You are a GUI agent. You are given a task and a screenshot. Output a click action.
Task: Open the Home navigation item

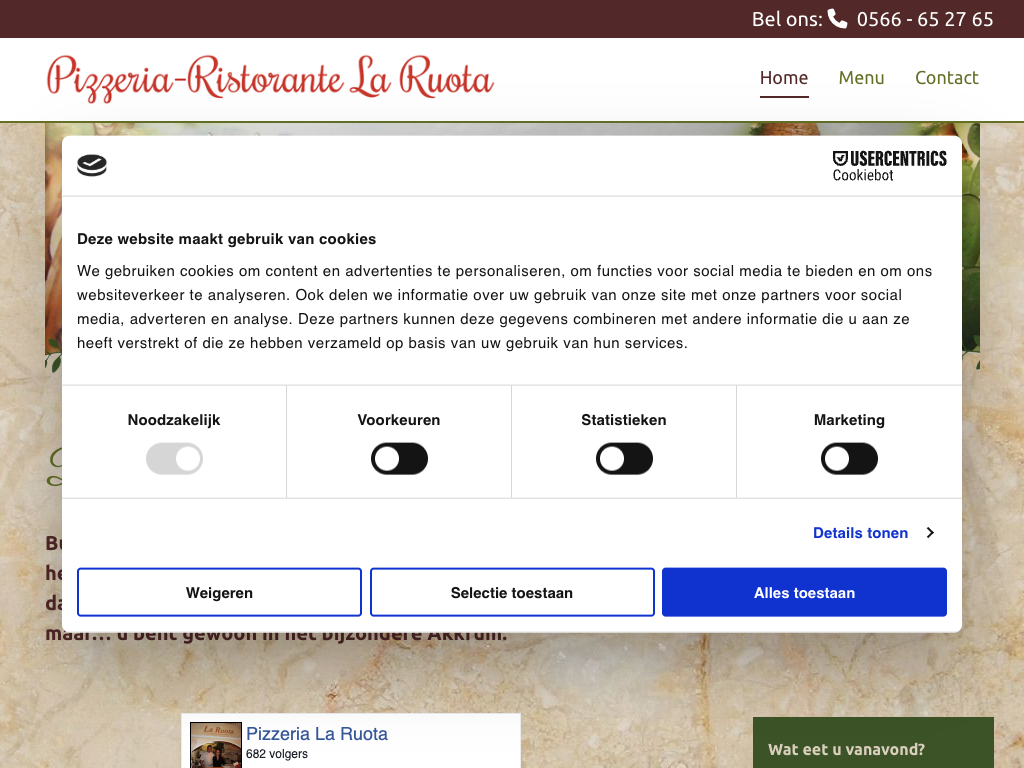click(x=784, y=78)
